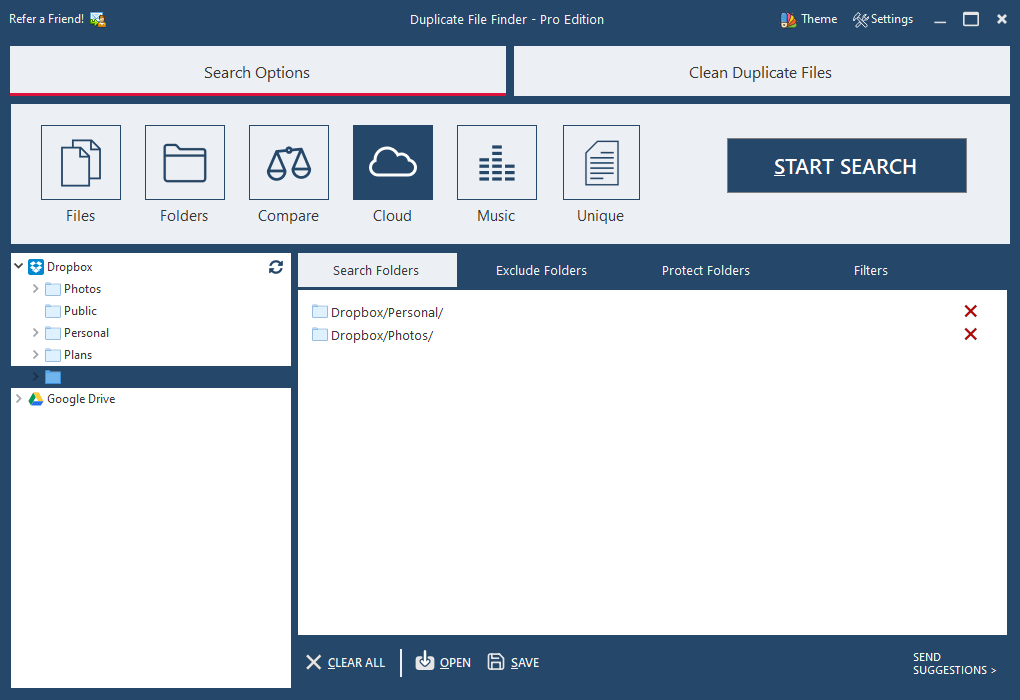The height and width of the screenshot is (700, 1020).
Task: Maximize the Duplicate File Finder window
Action: [971, 20]
